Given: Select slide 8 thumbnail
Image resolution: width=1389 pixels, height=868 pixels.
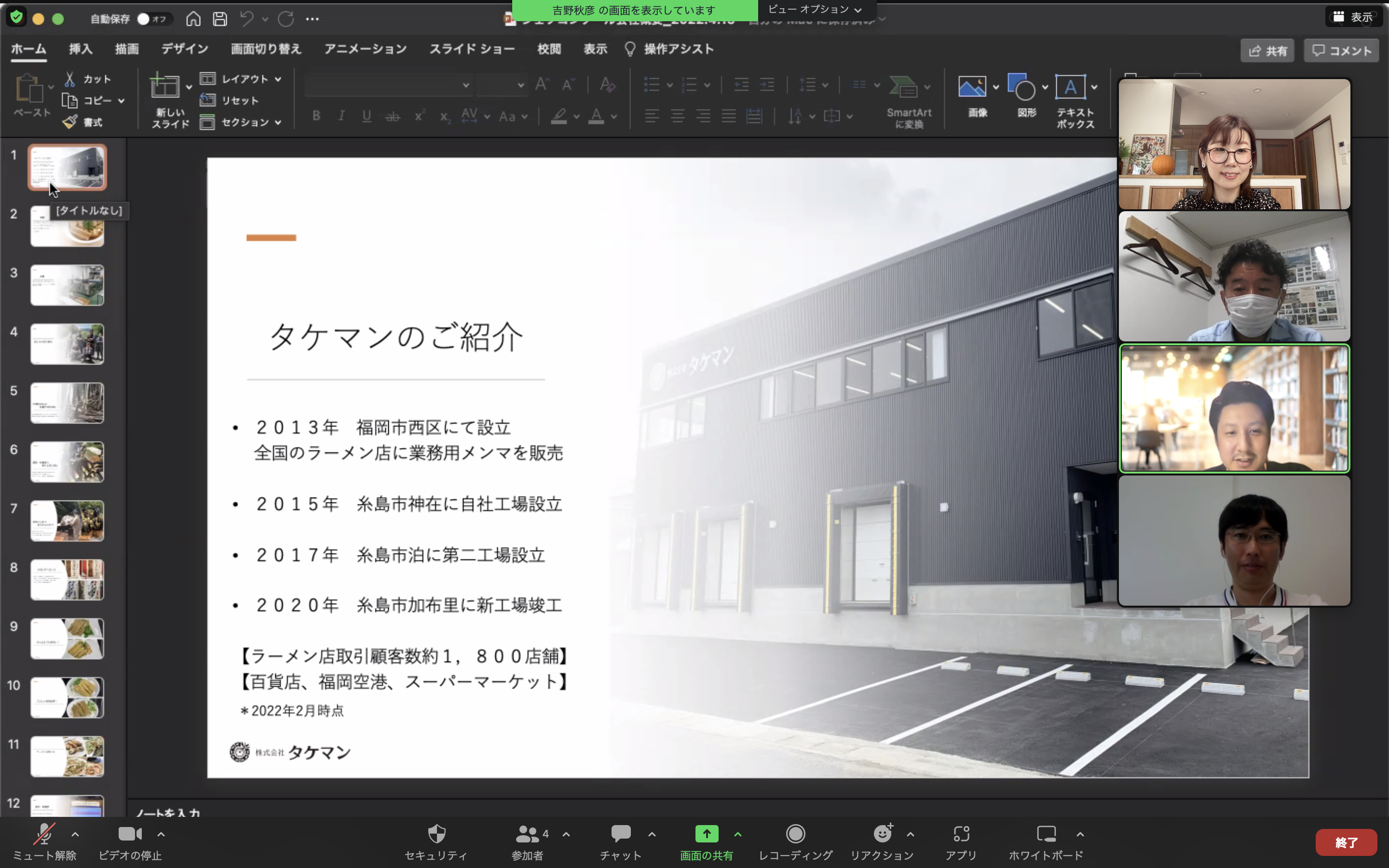Looking at the screenshot, I should click(67, 580).
